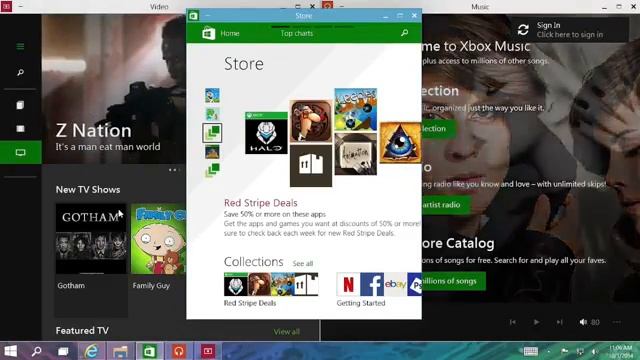Screen dimensions: 640x360
Task: Click the green artist radio button
Action: point(446,204)
